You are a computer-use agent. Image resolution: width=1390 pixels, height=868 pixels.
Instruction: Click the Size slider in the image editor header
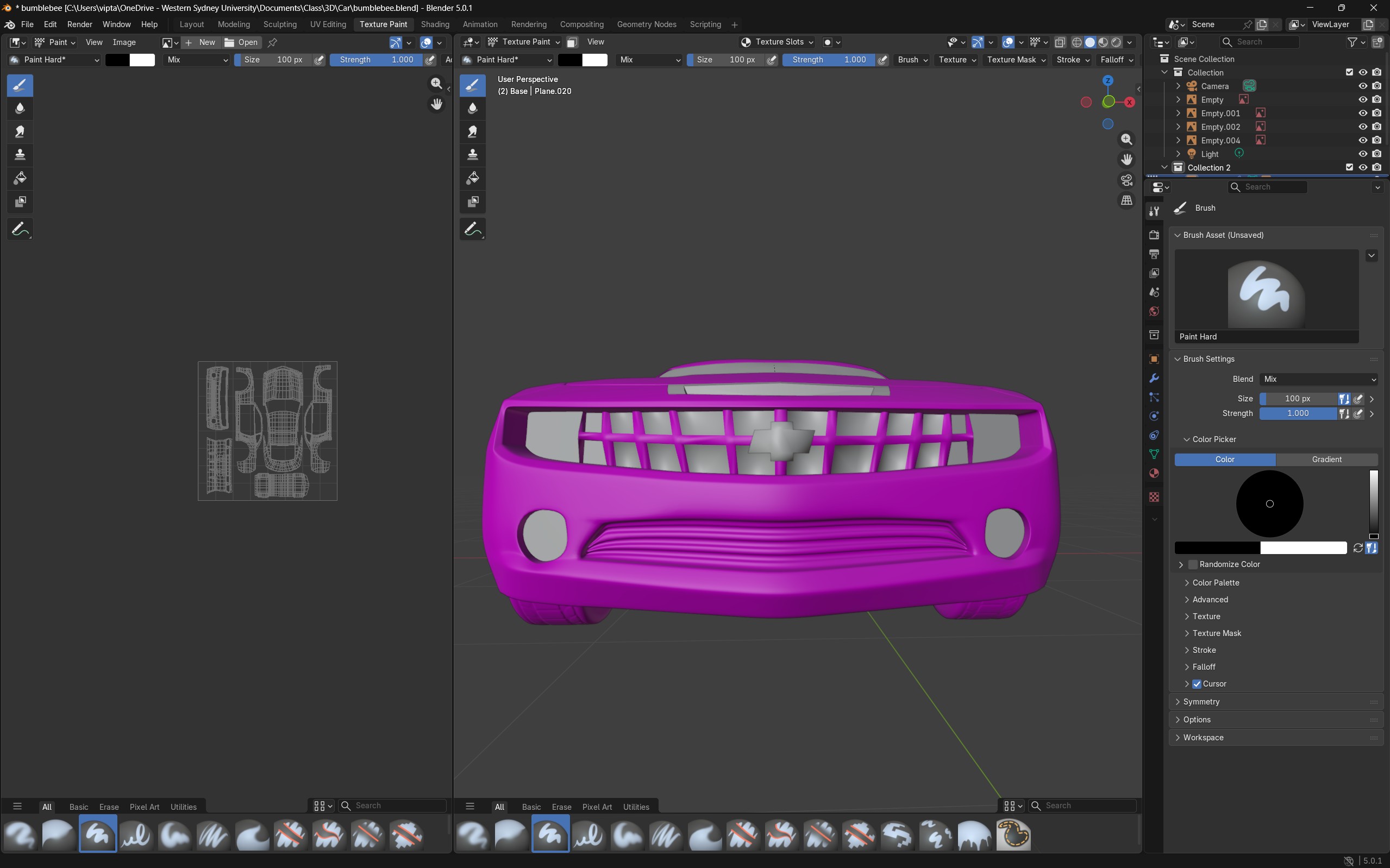click(274, 60)
